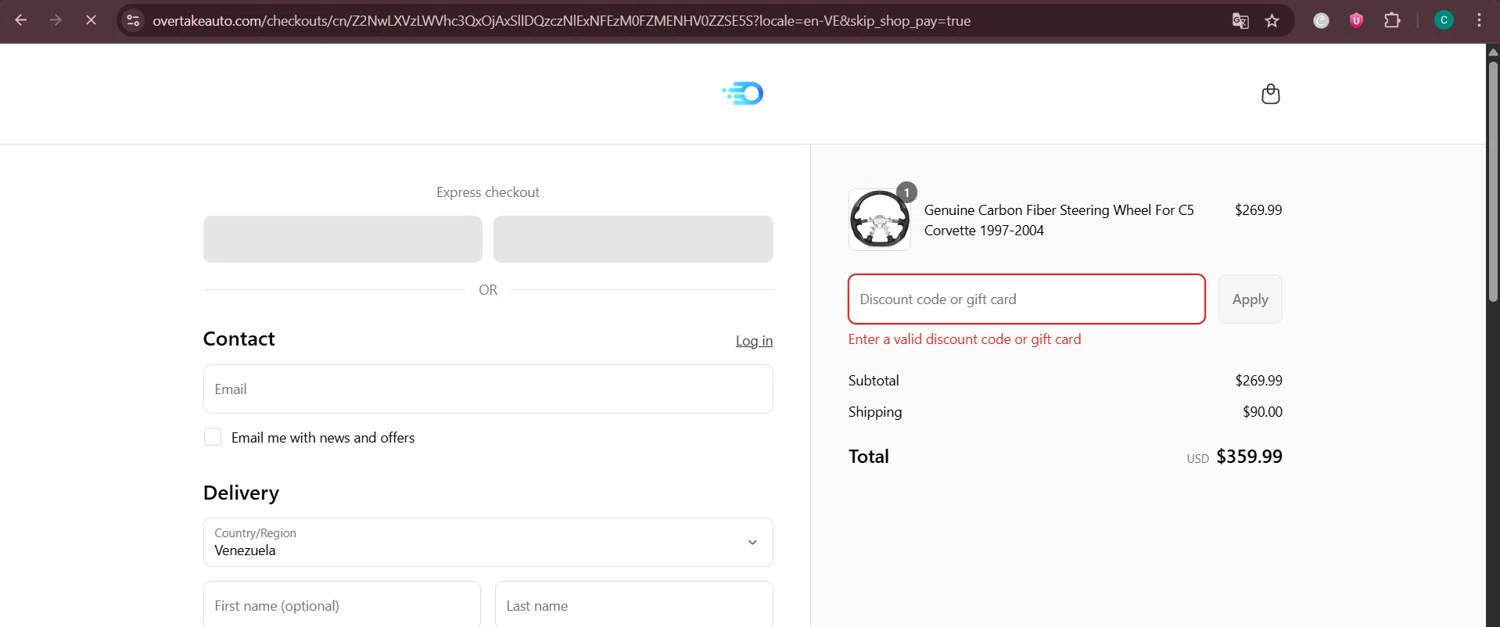Viewport: 1500px width, 627px height.
Task: Open the Overtake Auto store logo
Action: [743, 94]
